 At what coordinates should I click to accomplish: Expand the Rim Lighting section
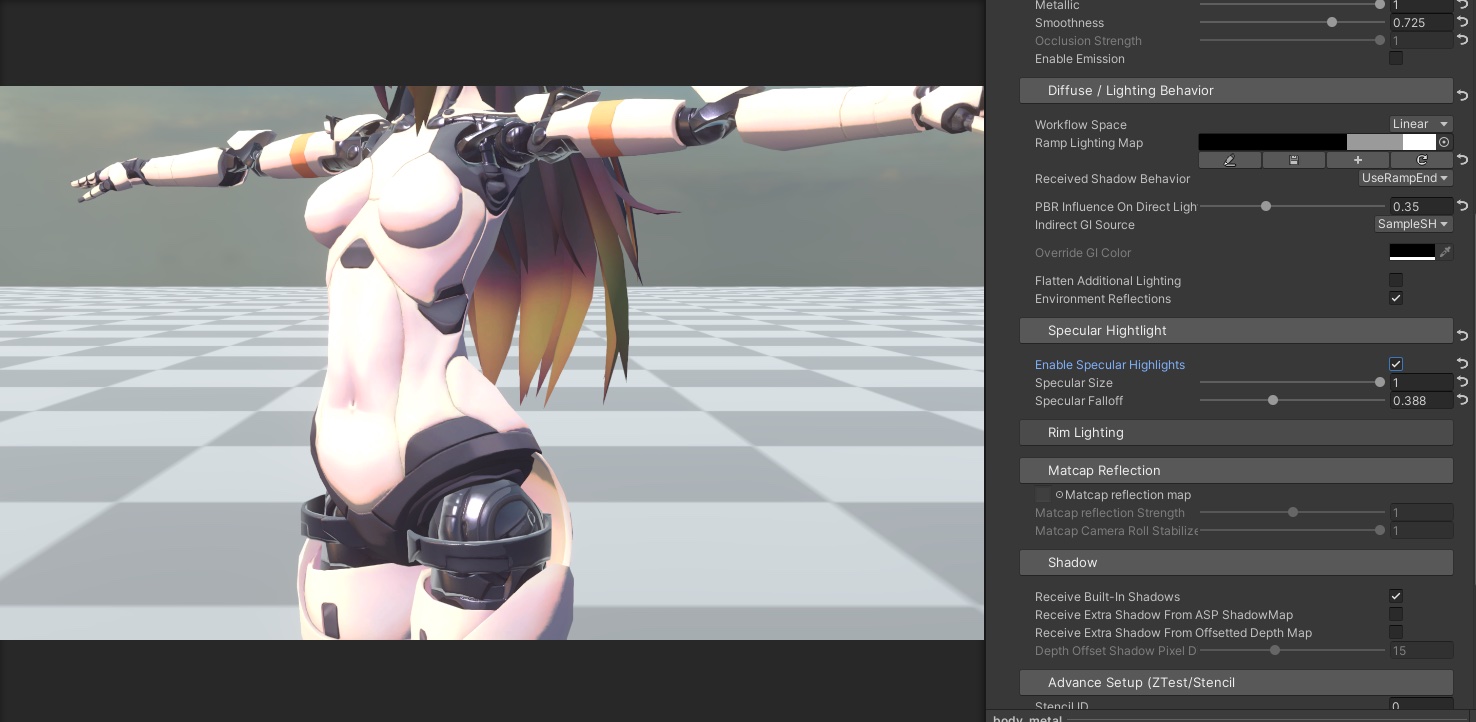coord(1235,433)
